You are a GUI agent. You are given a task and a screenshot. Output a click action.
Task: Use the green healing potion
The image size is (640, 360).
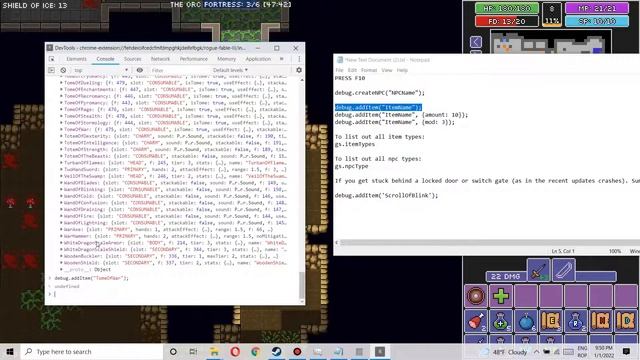coord(501,321)
